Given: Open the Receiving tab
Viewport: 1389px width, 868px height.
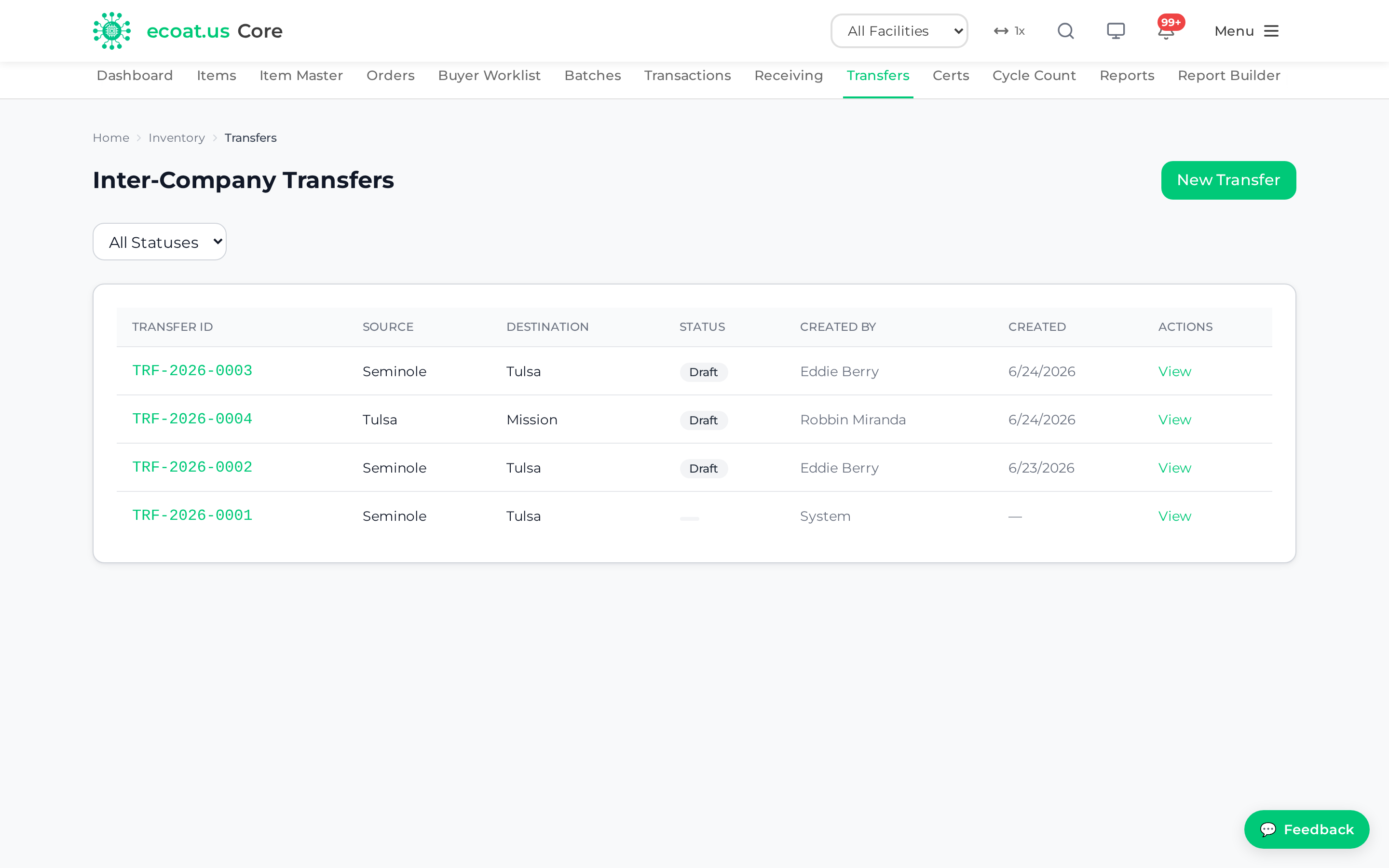Looking at the screenshot, I should pos(789,76).
